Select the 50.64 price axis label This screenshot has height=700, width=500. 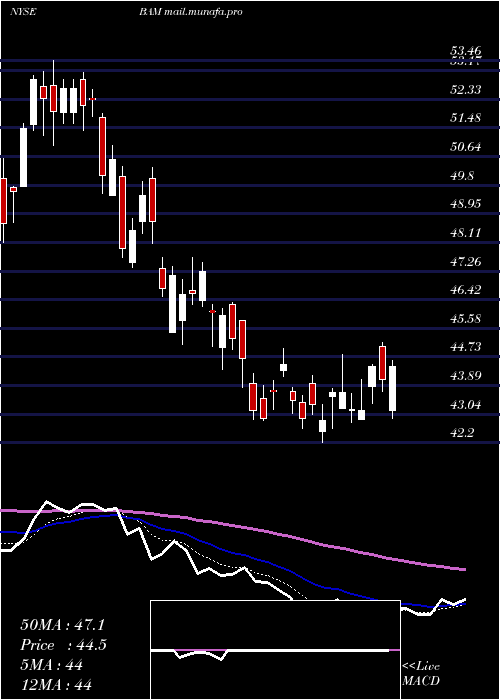point(466,147)
